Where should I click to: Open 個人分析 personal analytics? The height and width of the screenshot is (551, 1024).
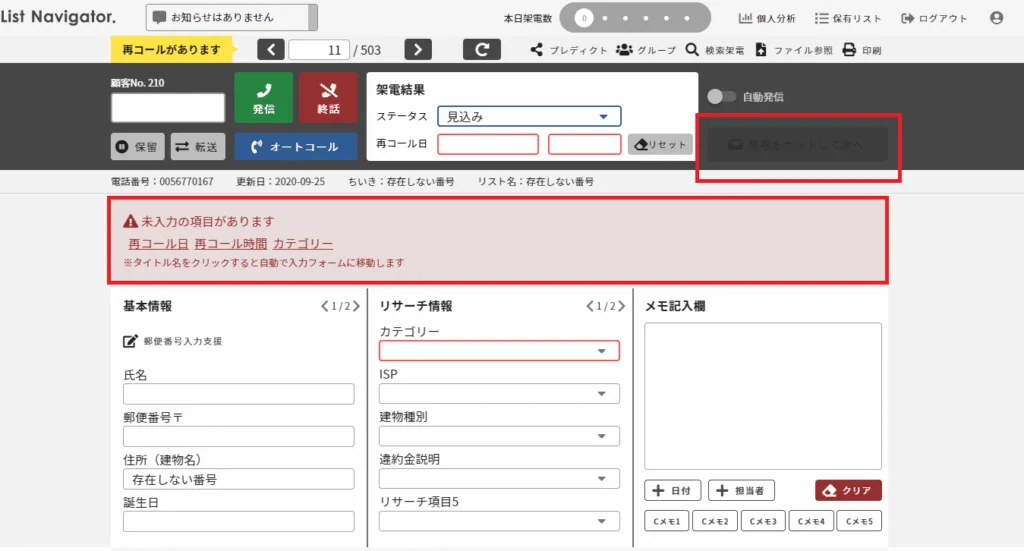767,18
